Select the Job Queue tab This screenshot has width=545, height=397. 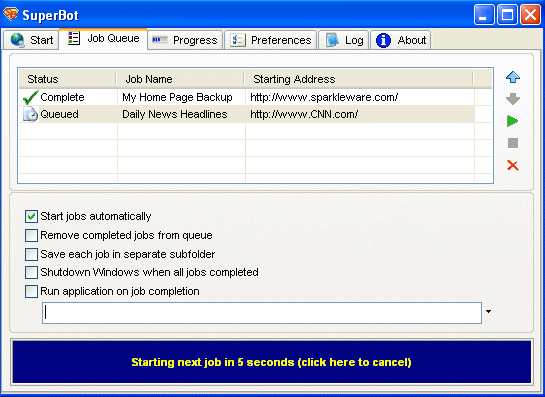[103, 39]
